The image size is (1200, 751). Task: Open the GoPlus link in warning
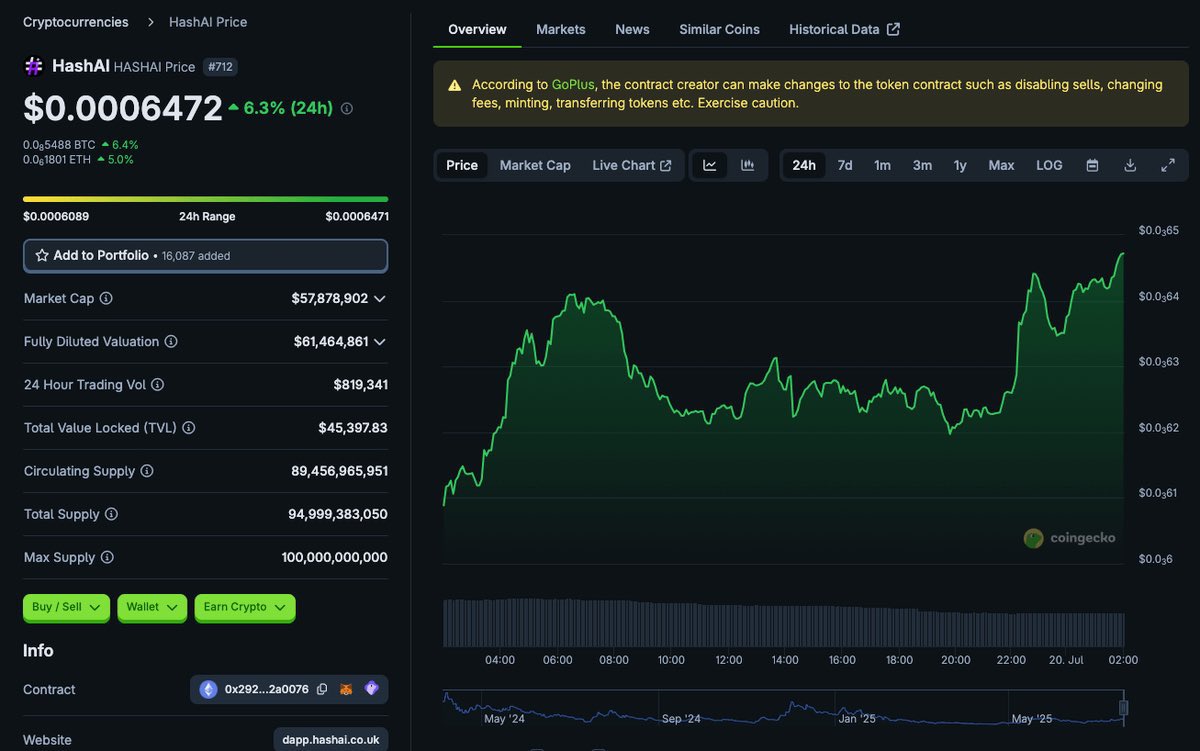point(574,84)
